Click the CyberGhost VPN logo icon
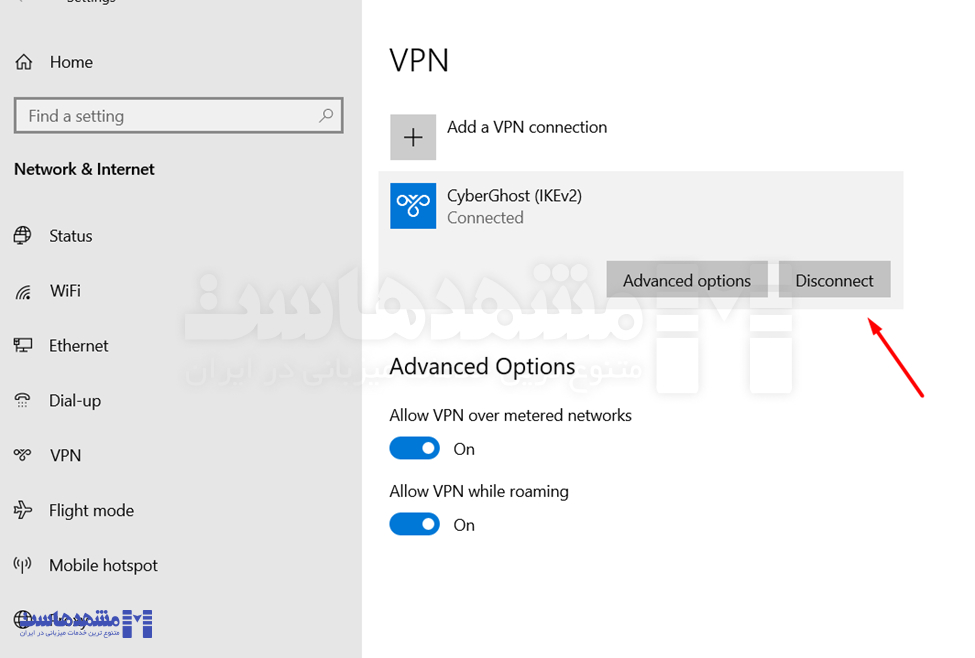This screenshot has height=658, width=975. (x=413, y=206)
